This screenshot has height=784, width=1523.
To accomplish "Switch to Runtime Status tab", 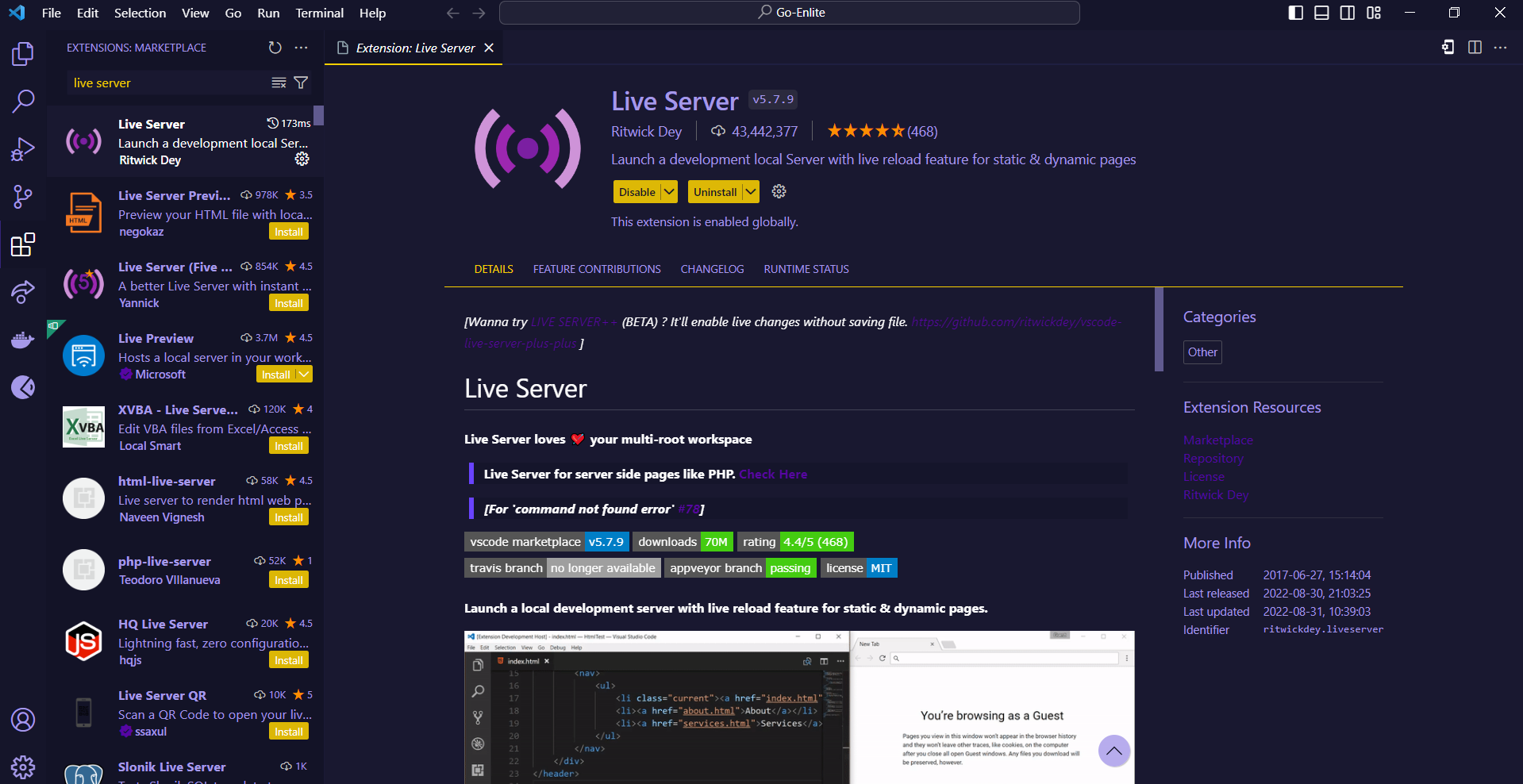I will pos(806,269).
